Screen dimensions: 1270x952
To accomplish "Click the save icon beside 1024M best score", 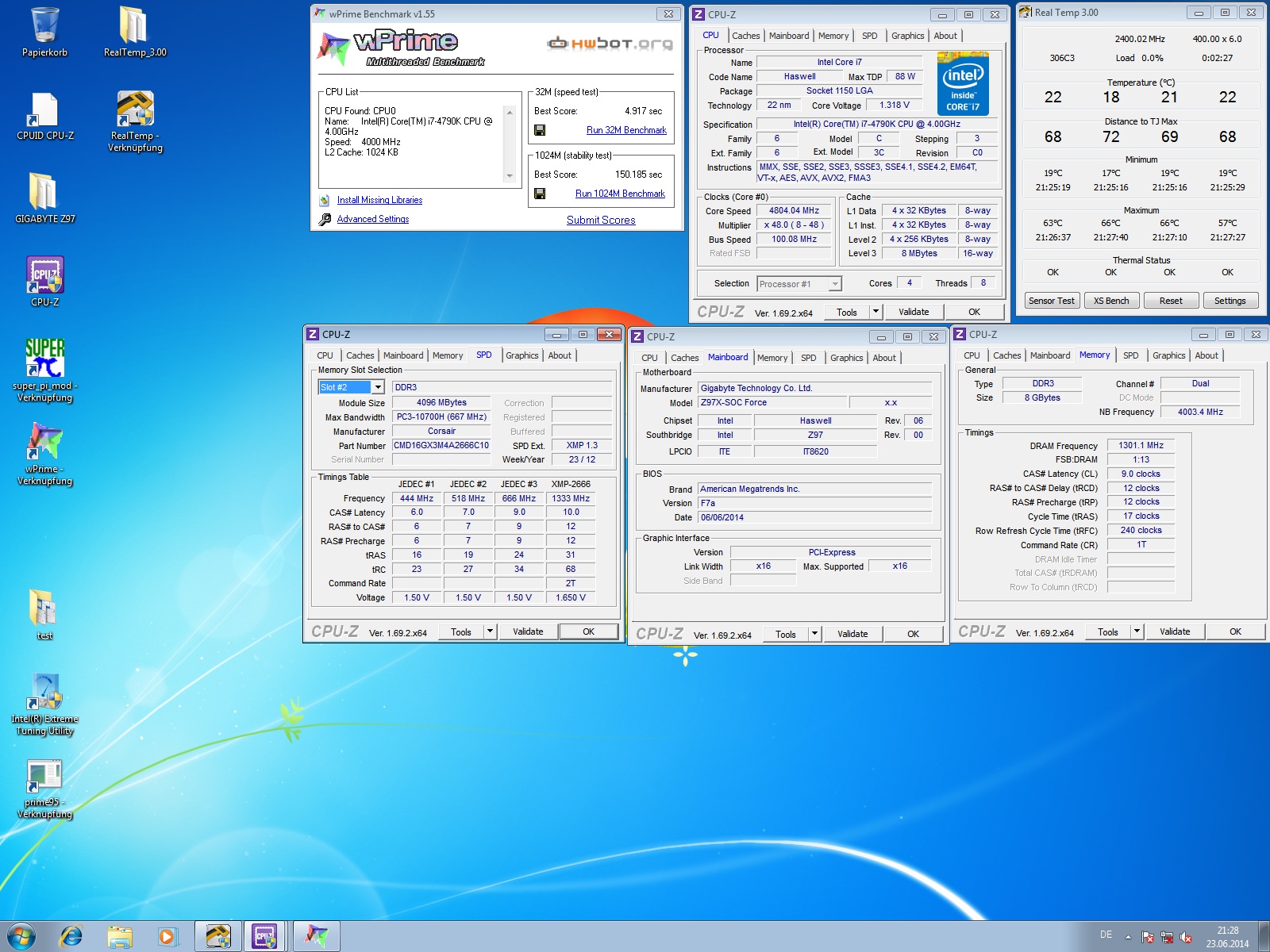I will click(540, 194).
